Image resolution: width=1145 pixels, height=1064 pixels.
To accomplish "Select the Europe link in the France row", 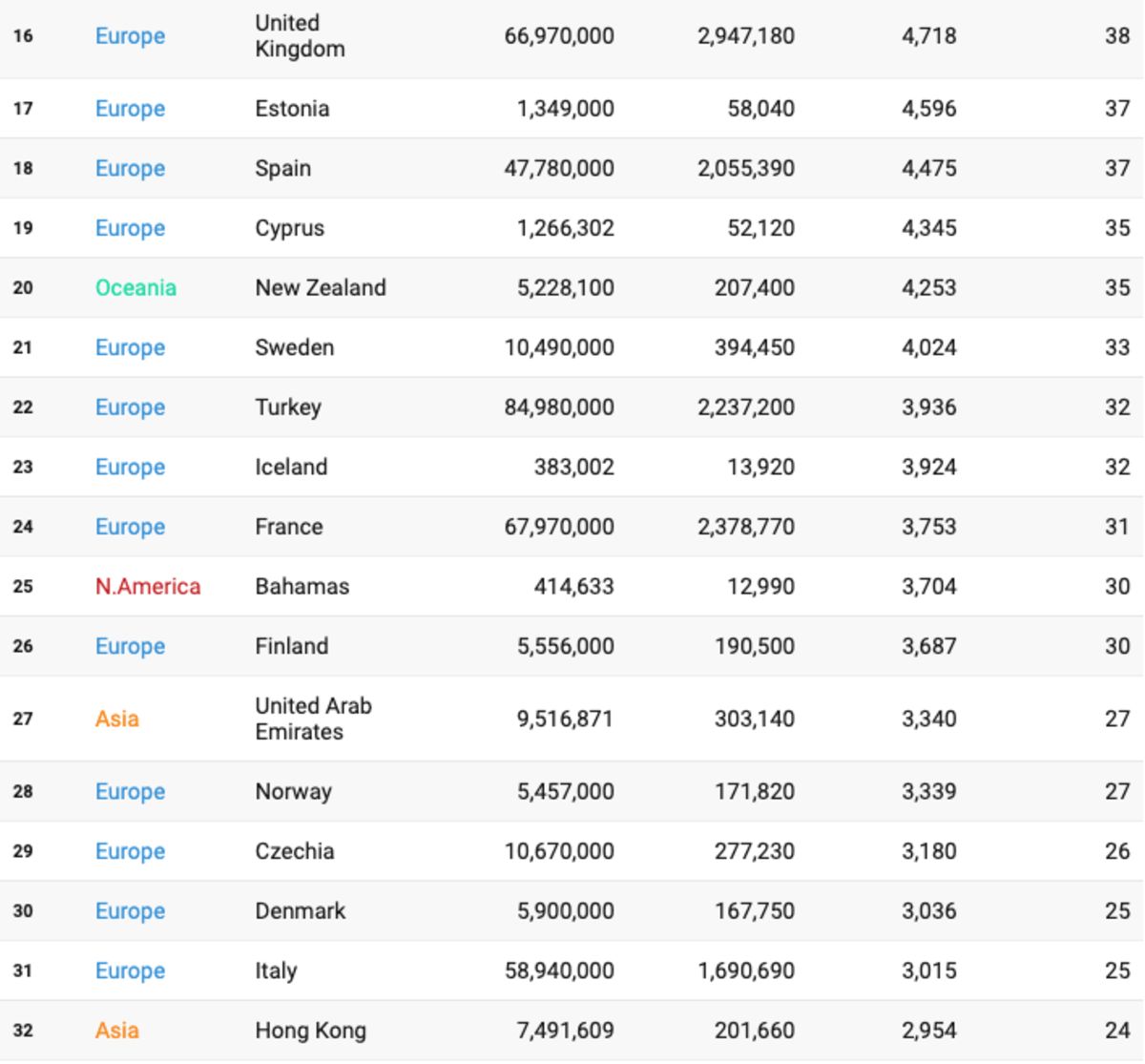I will (x=130, y=527).
